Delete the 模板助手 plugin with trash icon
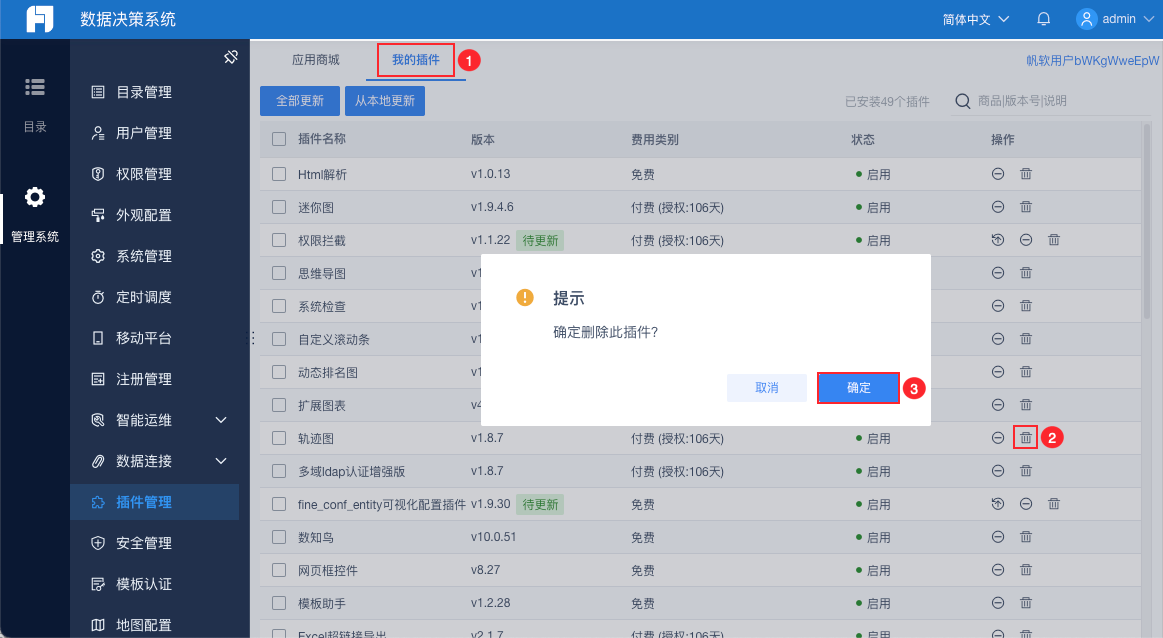Screen dimensions: 1163x638 (1026, 602)
